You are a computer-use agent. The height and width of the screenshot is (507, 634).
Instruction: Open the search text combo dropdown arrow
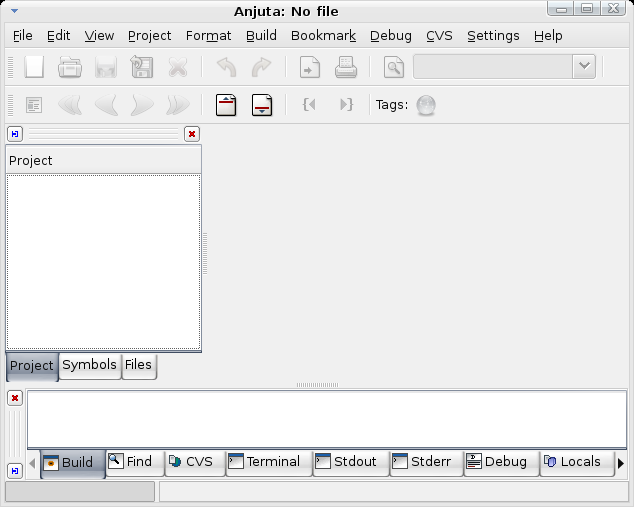[584, 66]
